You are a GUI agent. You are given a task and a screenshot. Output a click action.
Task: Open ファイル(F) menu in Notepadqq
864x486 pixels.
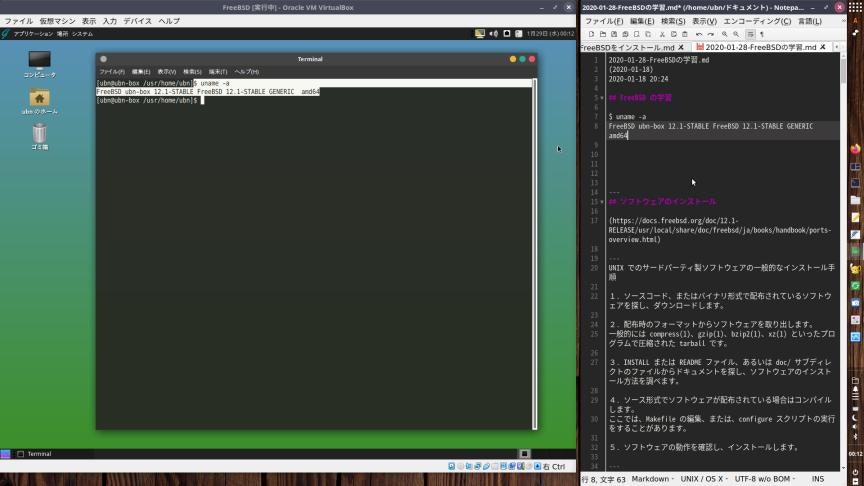604,21
